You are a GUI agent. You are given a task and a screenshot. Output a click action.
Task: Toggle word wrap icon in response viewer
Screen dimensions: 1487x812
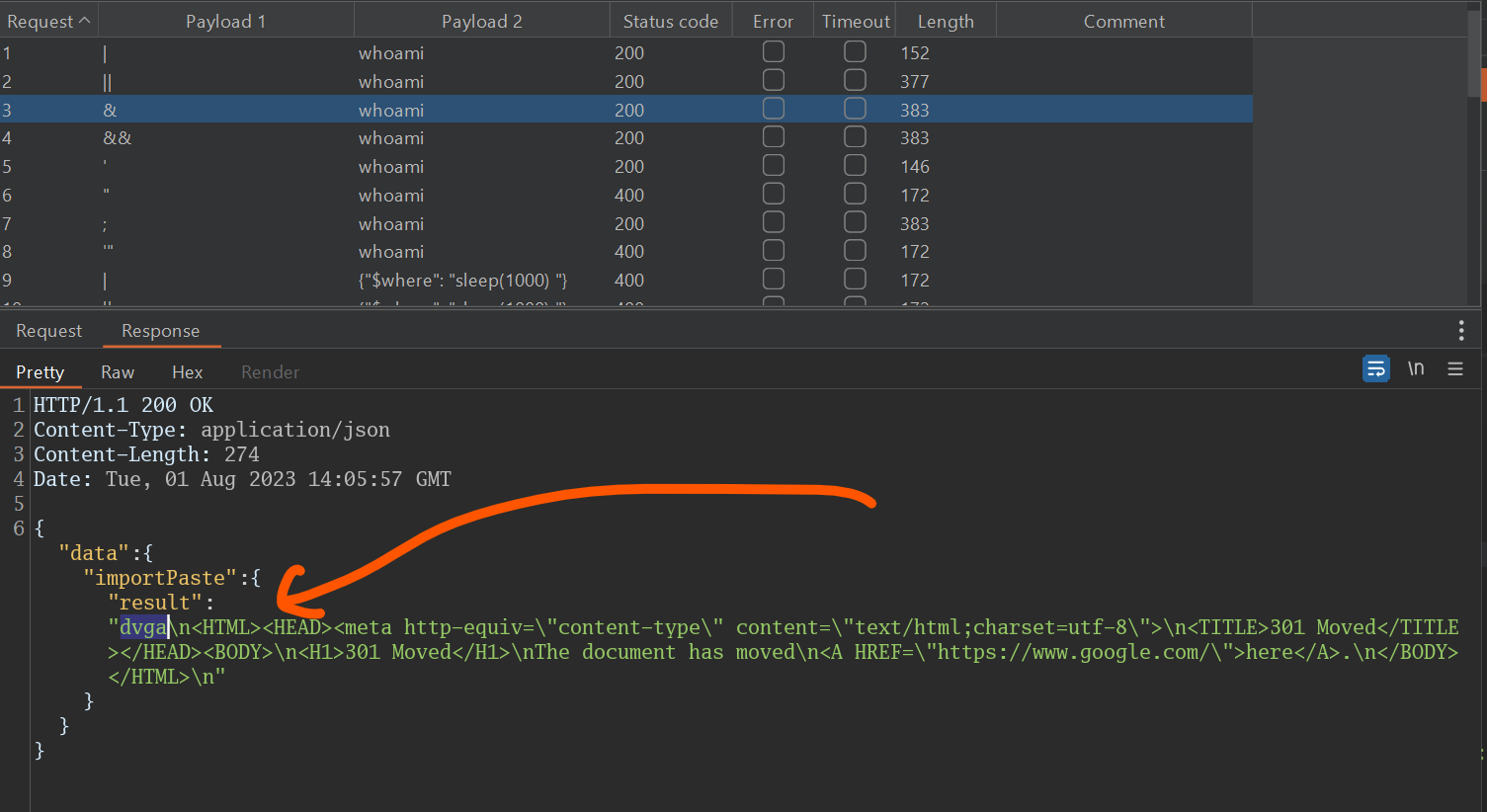coord(1375,369)
